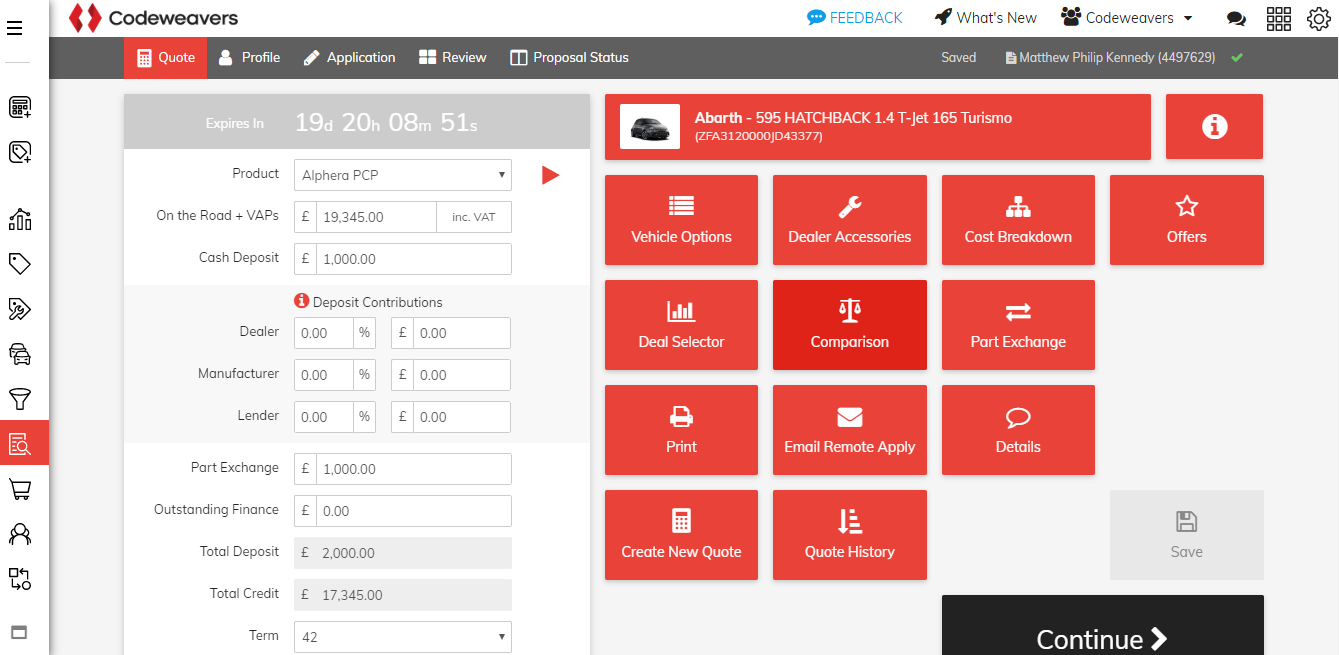This screenshot has width=1339, height=655.
Task: Expand the Codeweavers account dropdown
Action: point(1127,18)
